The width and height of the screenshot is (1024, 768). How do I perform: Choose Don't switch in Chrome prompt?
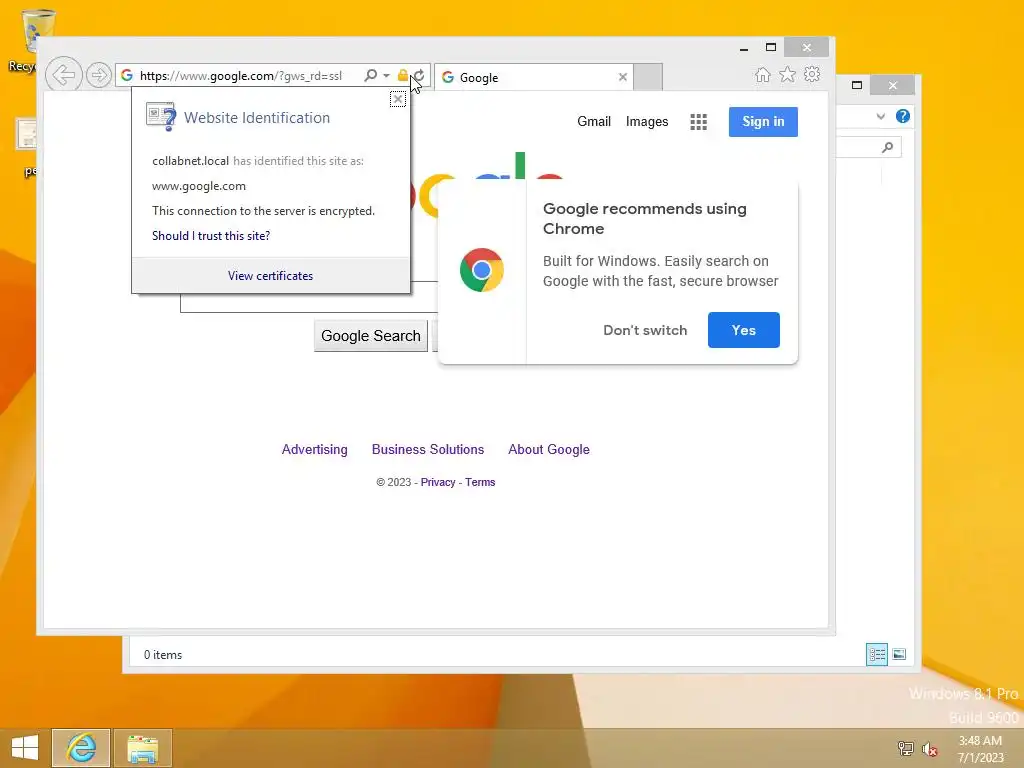click(645, 330)
